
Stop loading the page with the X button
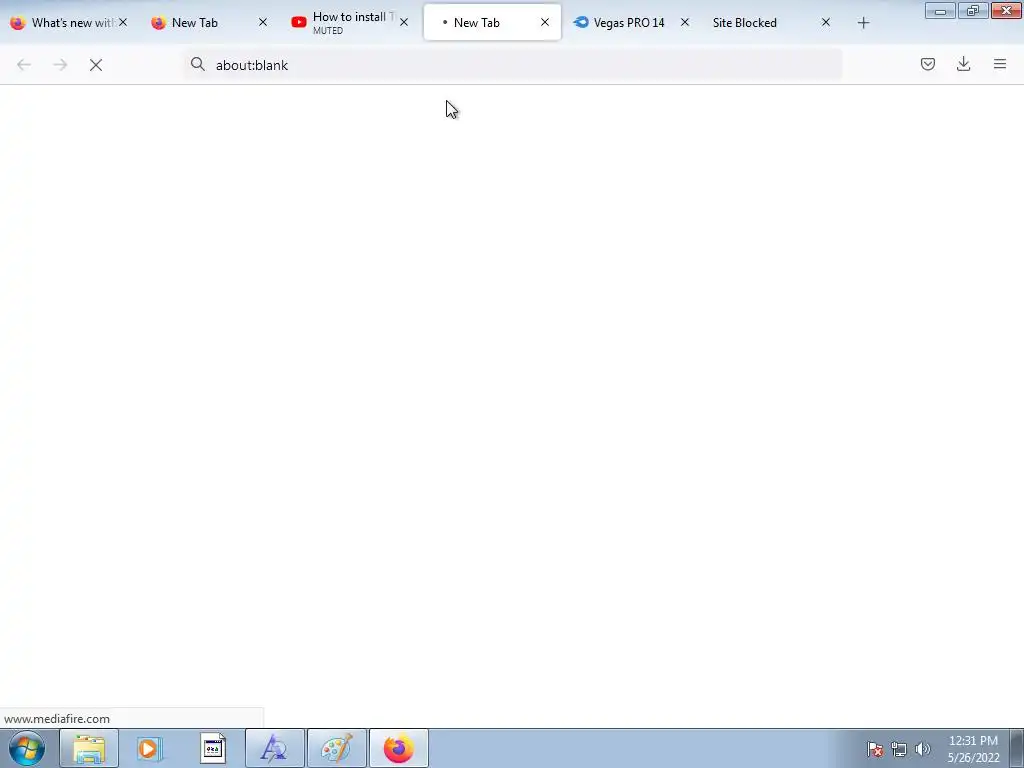coord(96,65)
